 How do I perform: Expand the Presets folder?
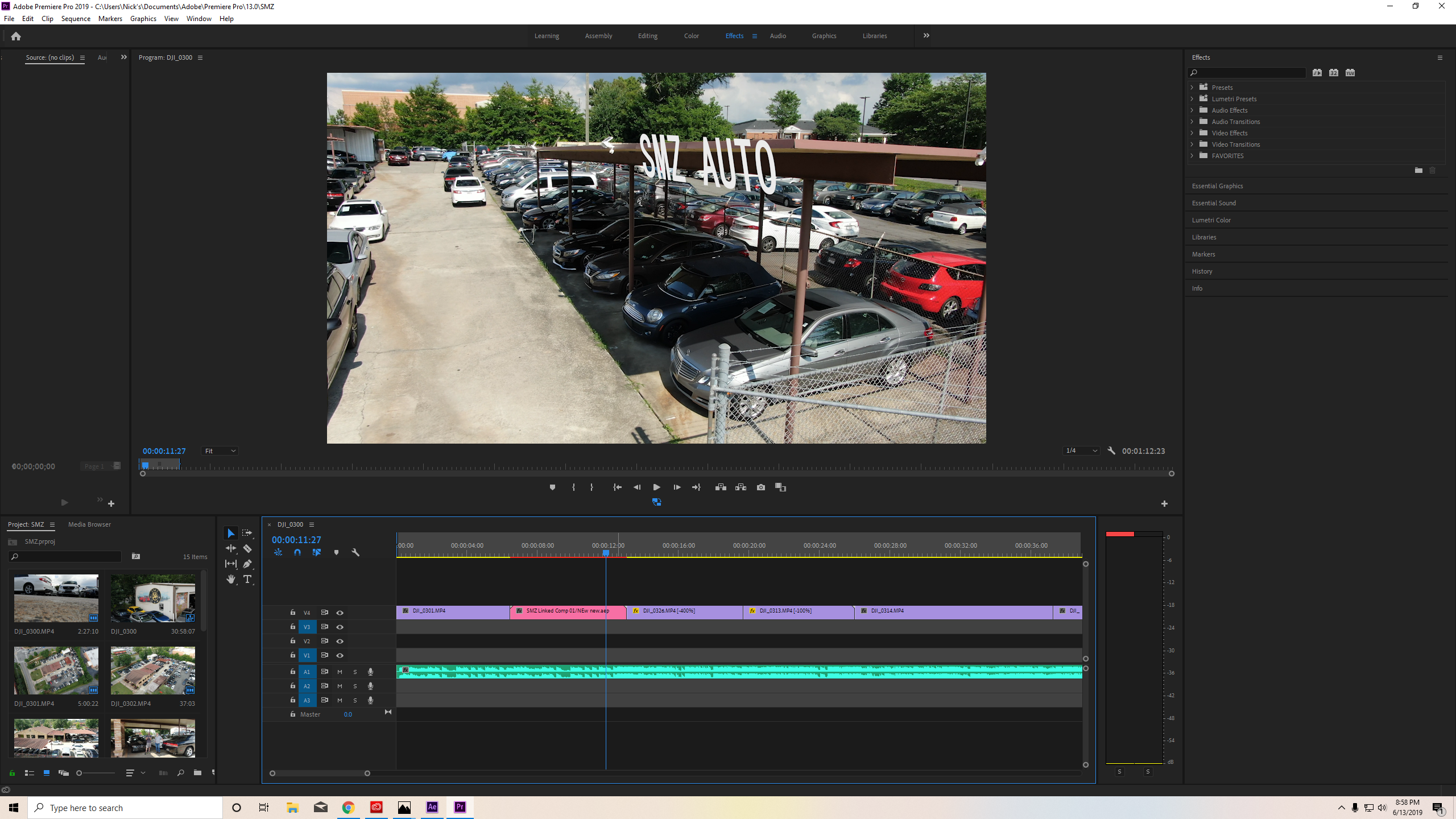click(1192, 87)
